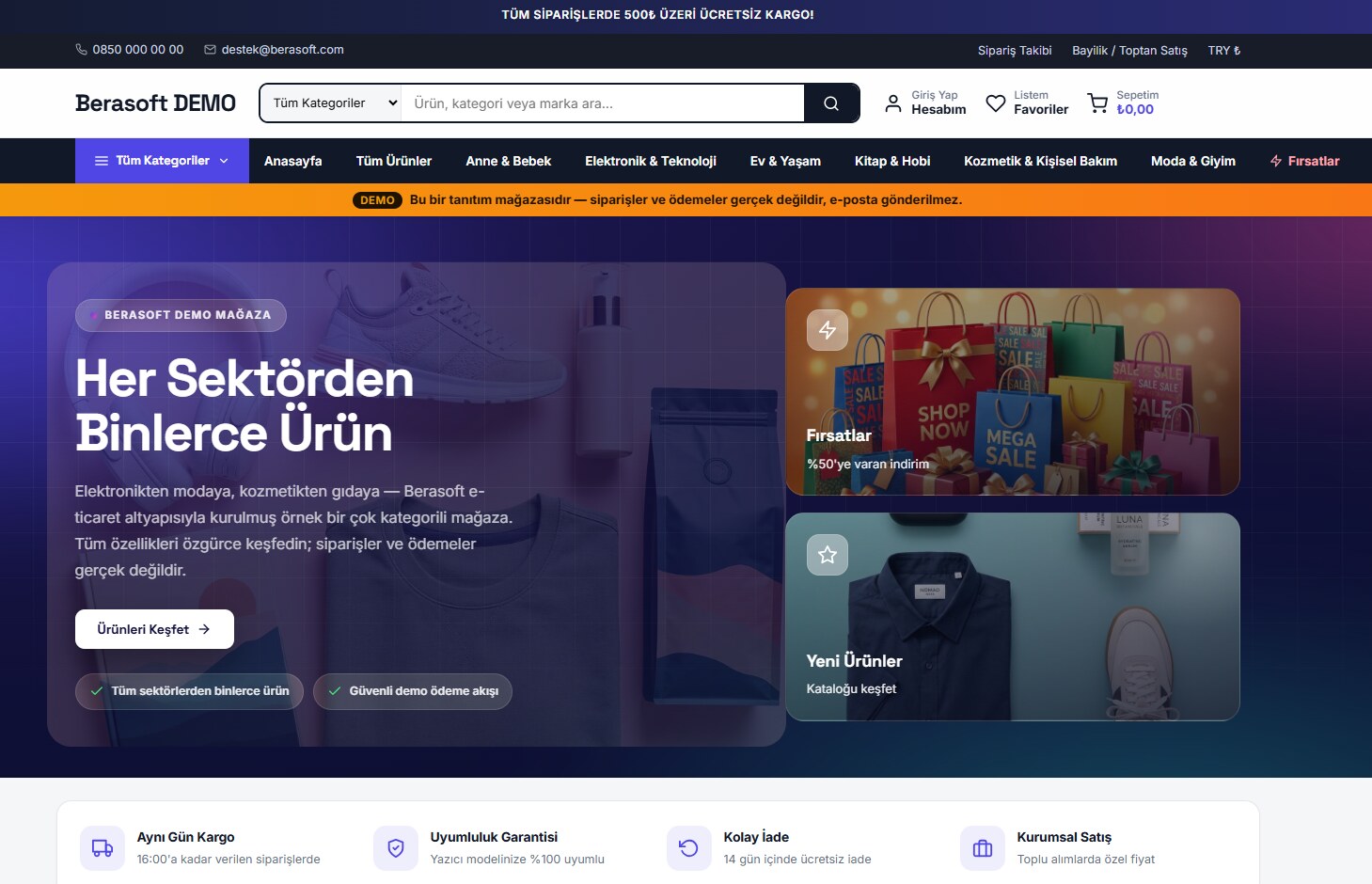Click the Ürünleri Keşfet button

click(x=154, y=629)
